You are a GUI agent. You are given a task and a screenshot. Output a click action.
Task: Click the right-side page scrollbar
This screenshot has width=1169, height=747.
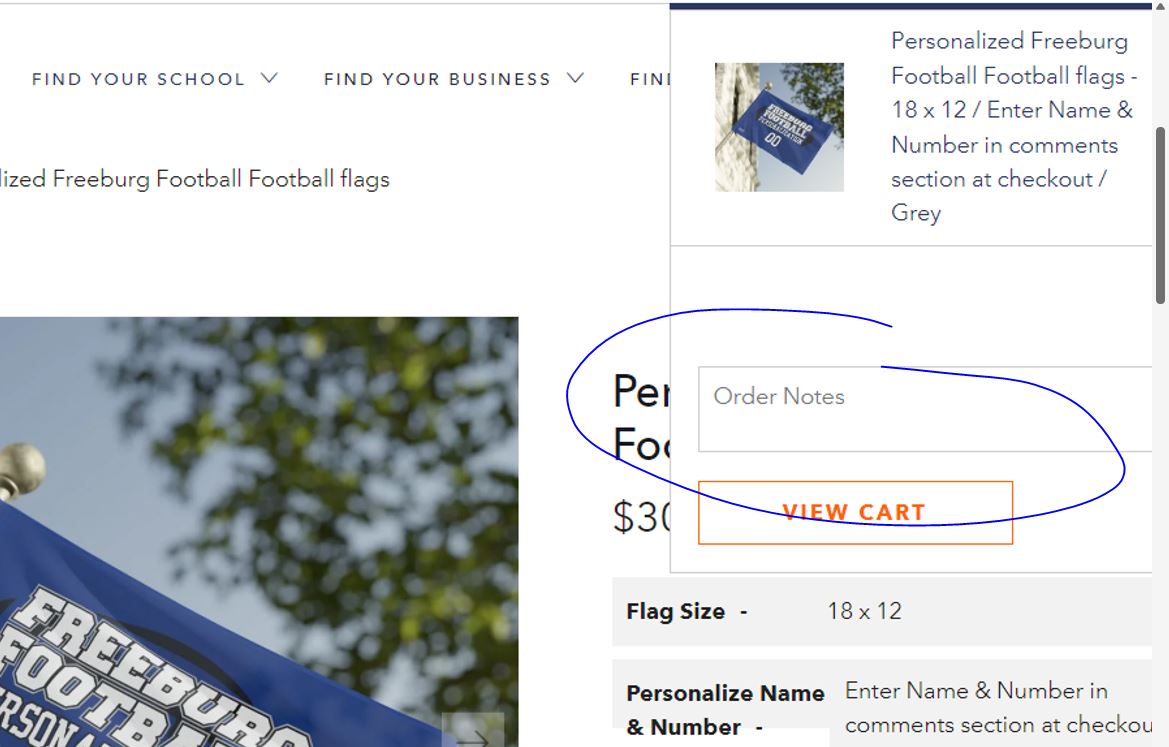(x=1162, y=210)
